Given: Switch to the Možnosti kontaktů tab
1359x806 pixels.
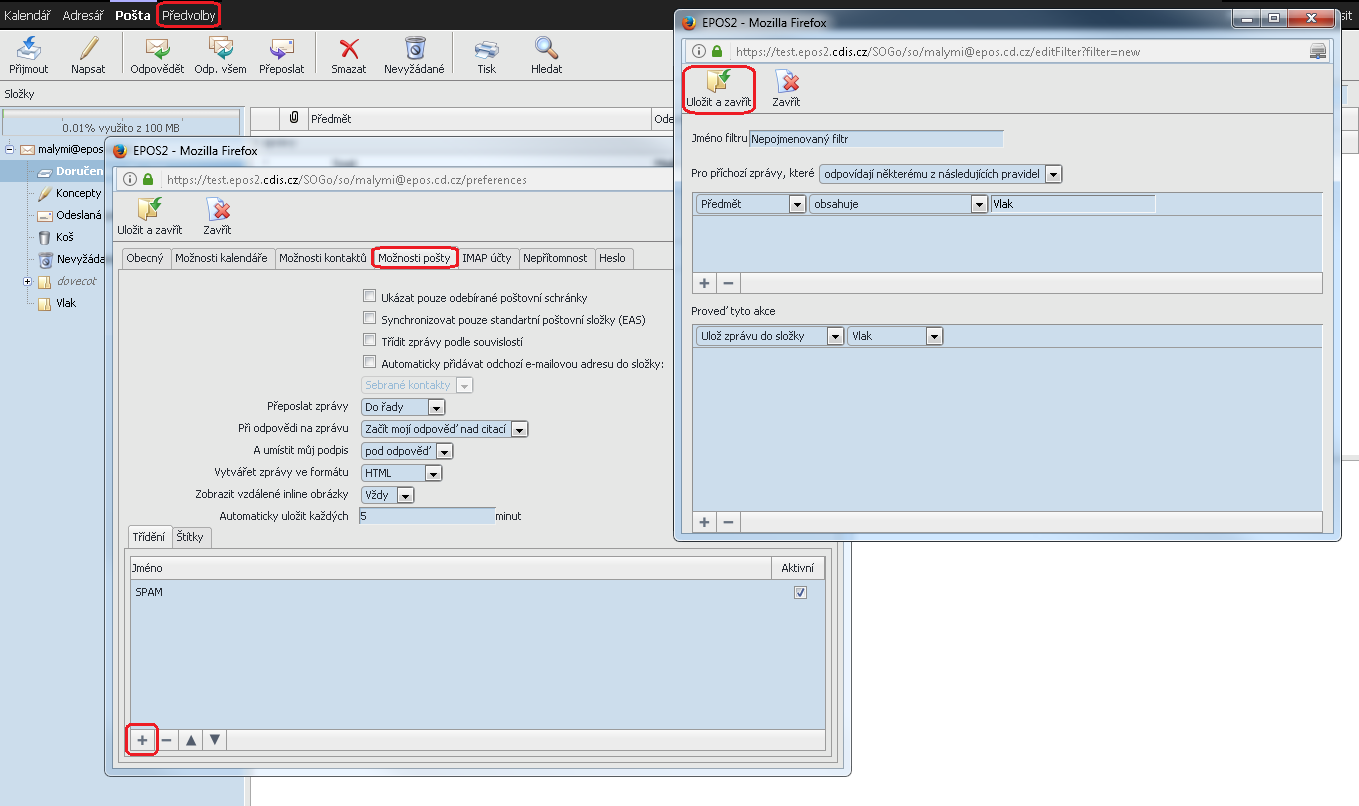Looking at the screenshot, I should click(x=323, y=258).
